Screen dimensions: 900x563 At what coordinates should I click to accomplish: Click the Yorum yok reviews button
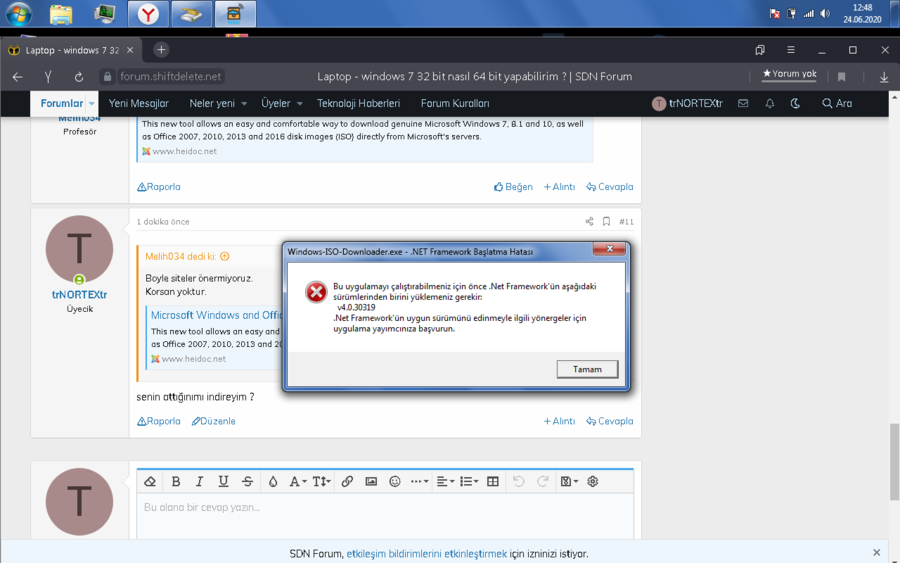tap(789, 74)
